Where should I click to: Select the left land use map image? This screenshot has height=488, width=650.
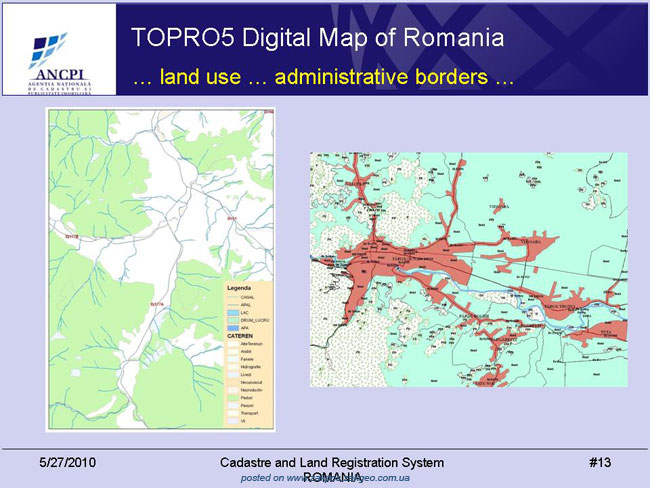click(160, 269)
